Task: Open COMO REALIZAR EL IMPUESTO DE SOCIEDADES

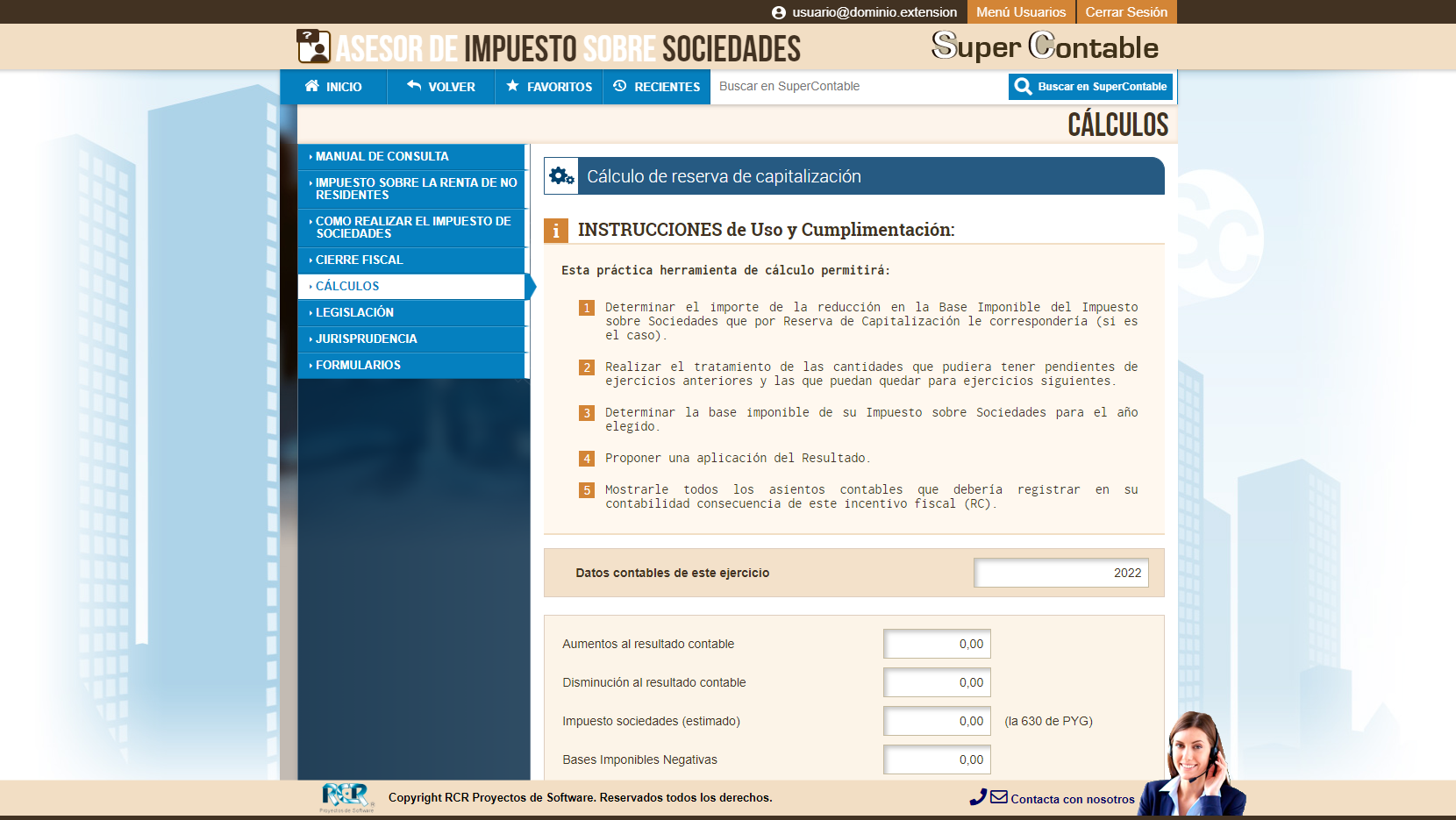Action: tap(411, 227)
